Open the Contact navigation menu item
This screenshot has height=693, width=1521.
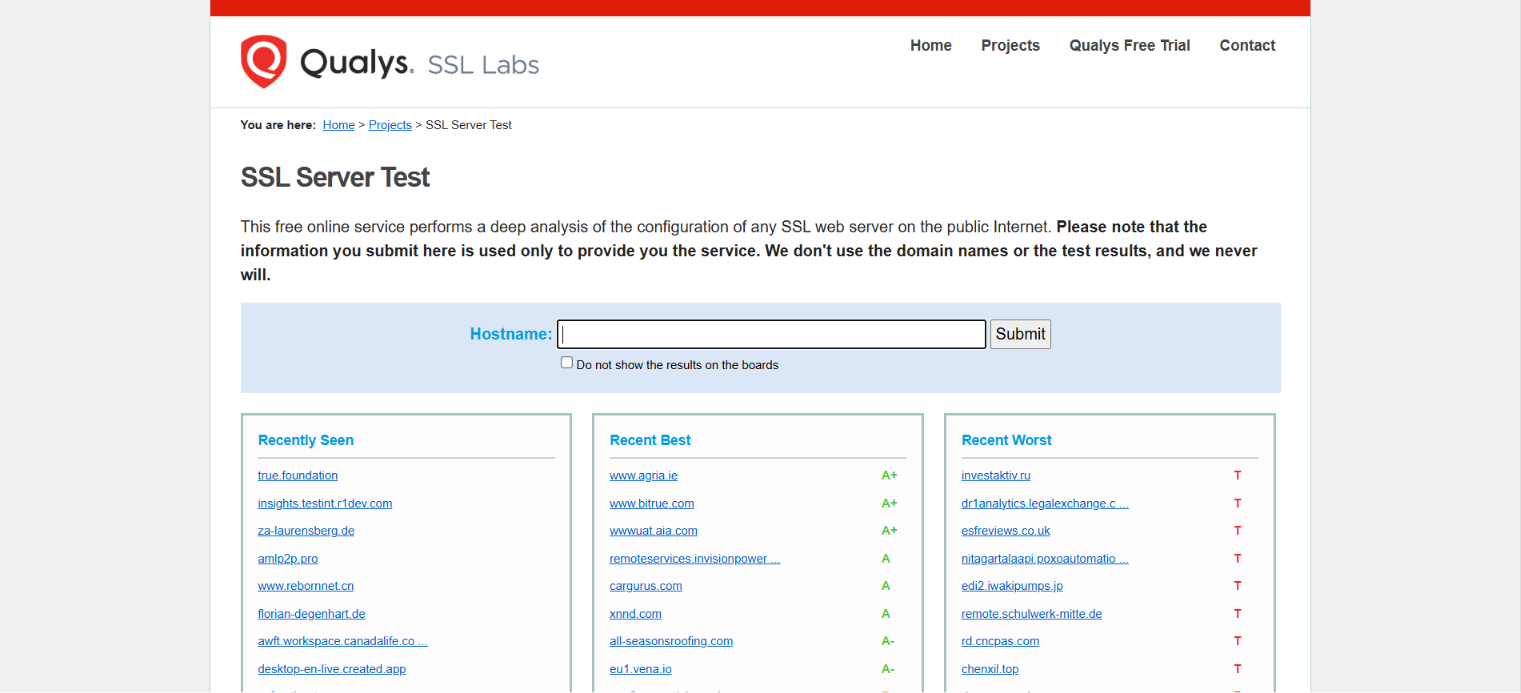coord(1247,45)
